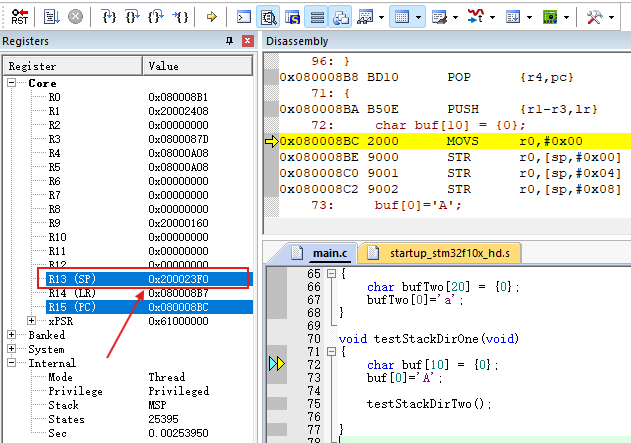The width and height of the screenshot is (631, 443).
Task: Click highlighted MOVS r0,#0x00 disassembly line
Action: pyautogui.click(x=455, y=141)
